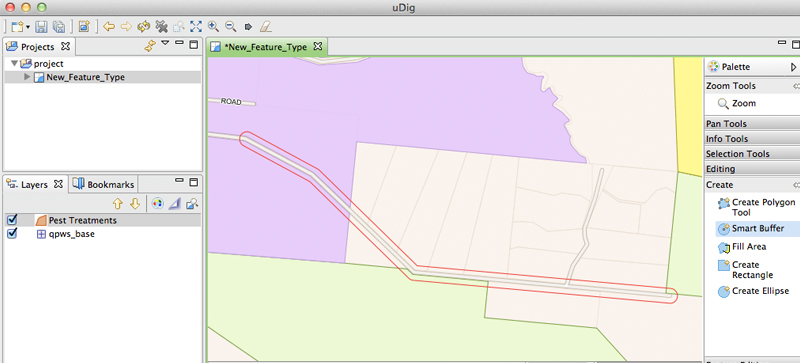Click the Save icon in the toolbar

pos(41,27)
